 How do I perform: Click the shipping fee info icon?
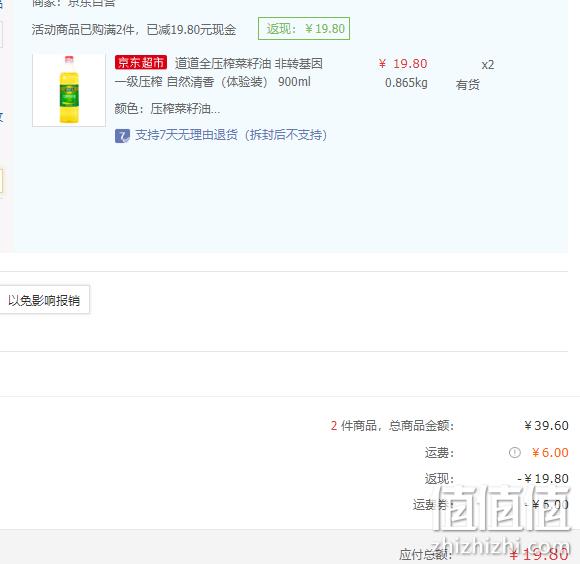click(515, 452)
